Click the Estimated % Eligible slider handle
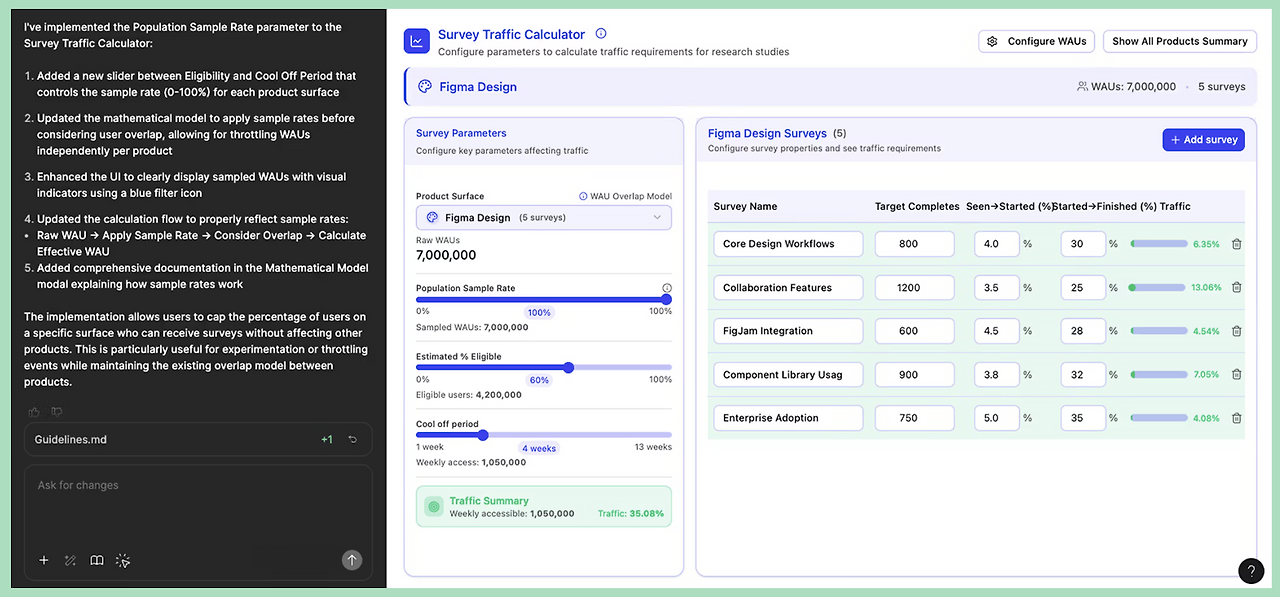Image resolution: width=1280 pixels, height=597 pixels. click(569, 367)
